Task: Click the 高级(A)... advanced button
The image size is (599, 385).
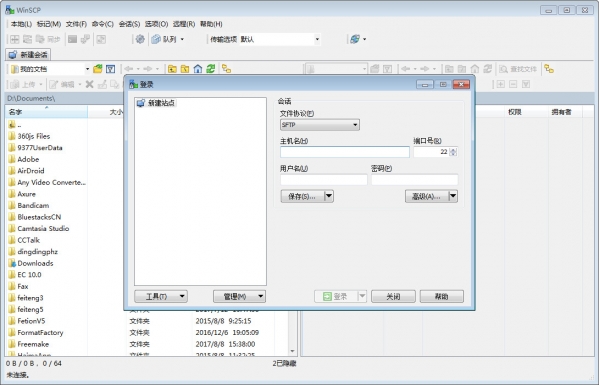Action: pyautogui.click(x=426, y=196)
